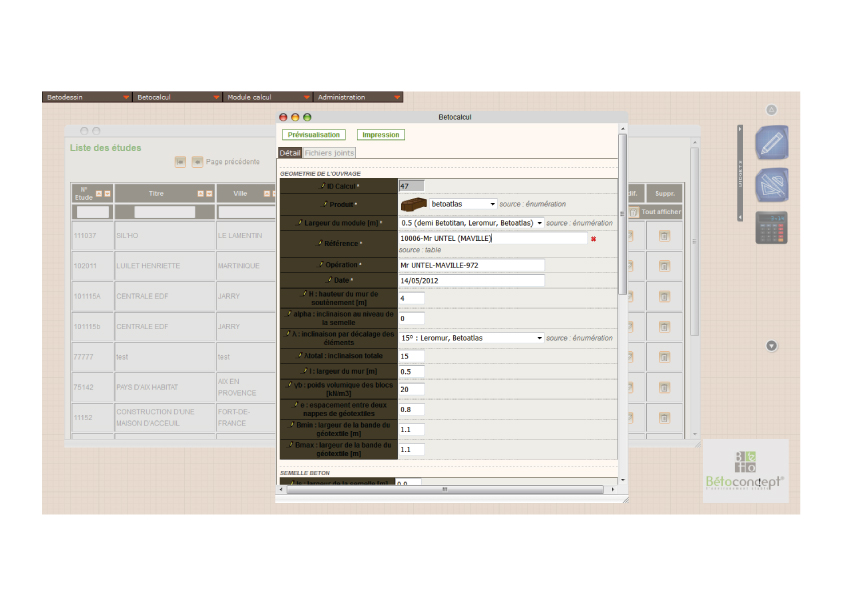Open the ruler and set-square widget
The width and height of the screenshot is (842, 595).
click(x=772, y=185)
